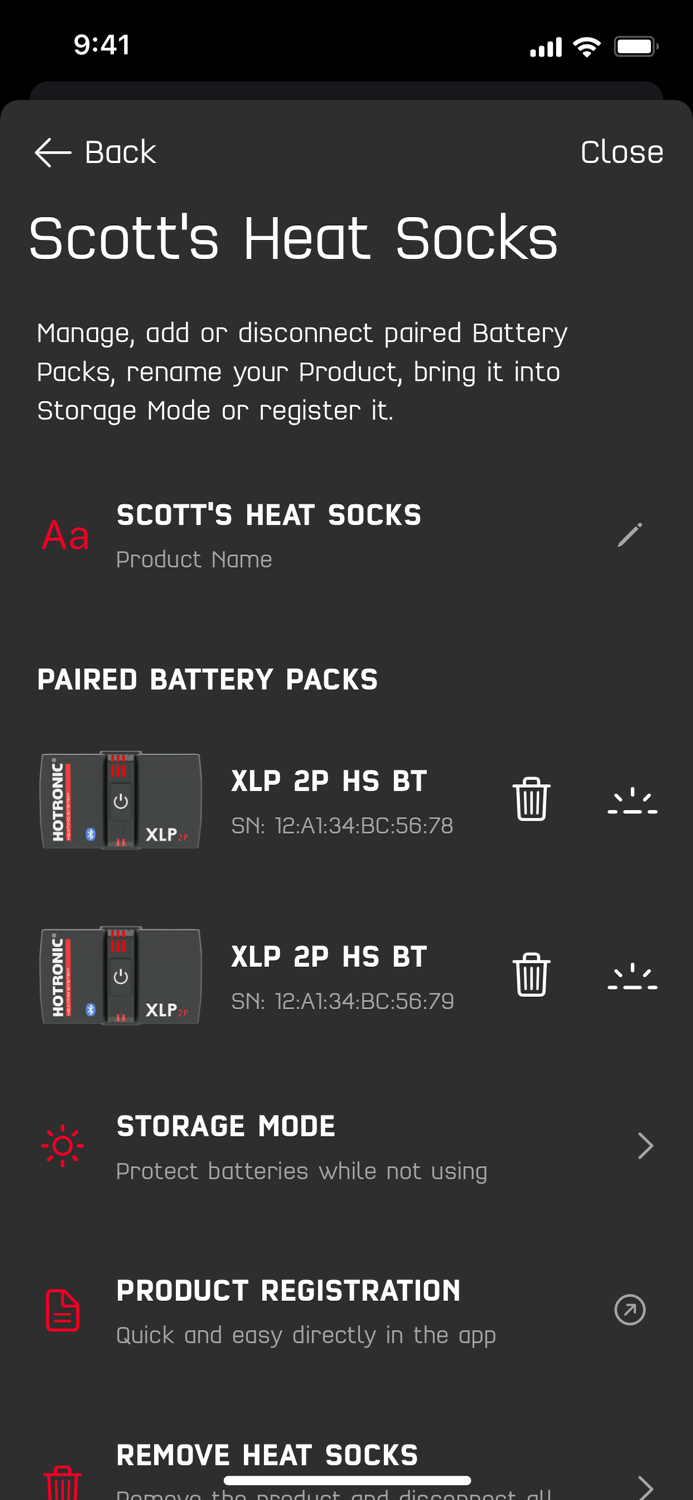
Task: Click the flash-identify icon for battery pack SN ...78
Action: coord(632,798)
